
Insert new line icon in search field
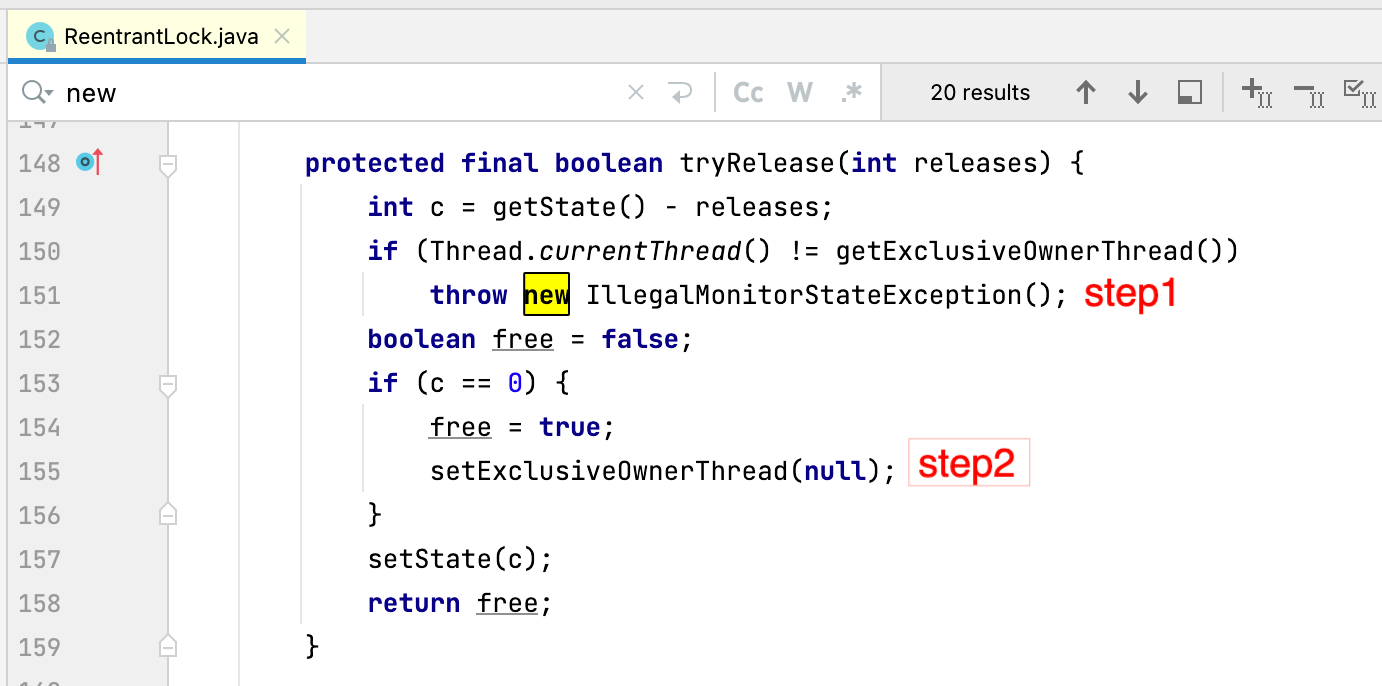pyautogui.click(x=681, y=93)
